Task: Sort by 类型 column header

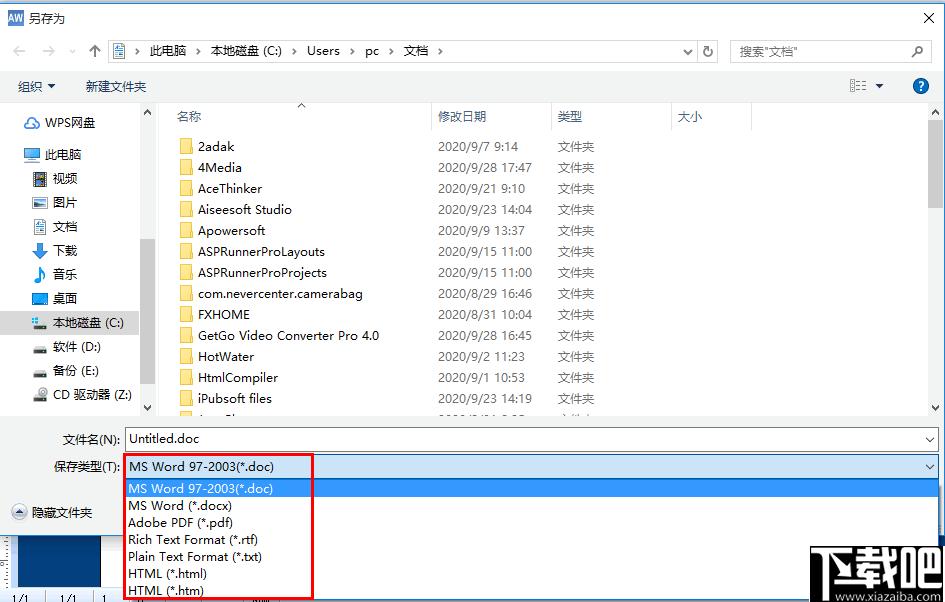Action: point(570,117)
